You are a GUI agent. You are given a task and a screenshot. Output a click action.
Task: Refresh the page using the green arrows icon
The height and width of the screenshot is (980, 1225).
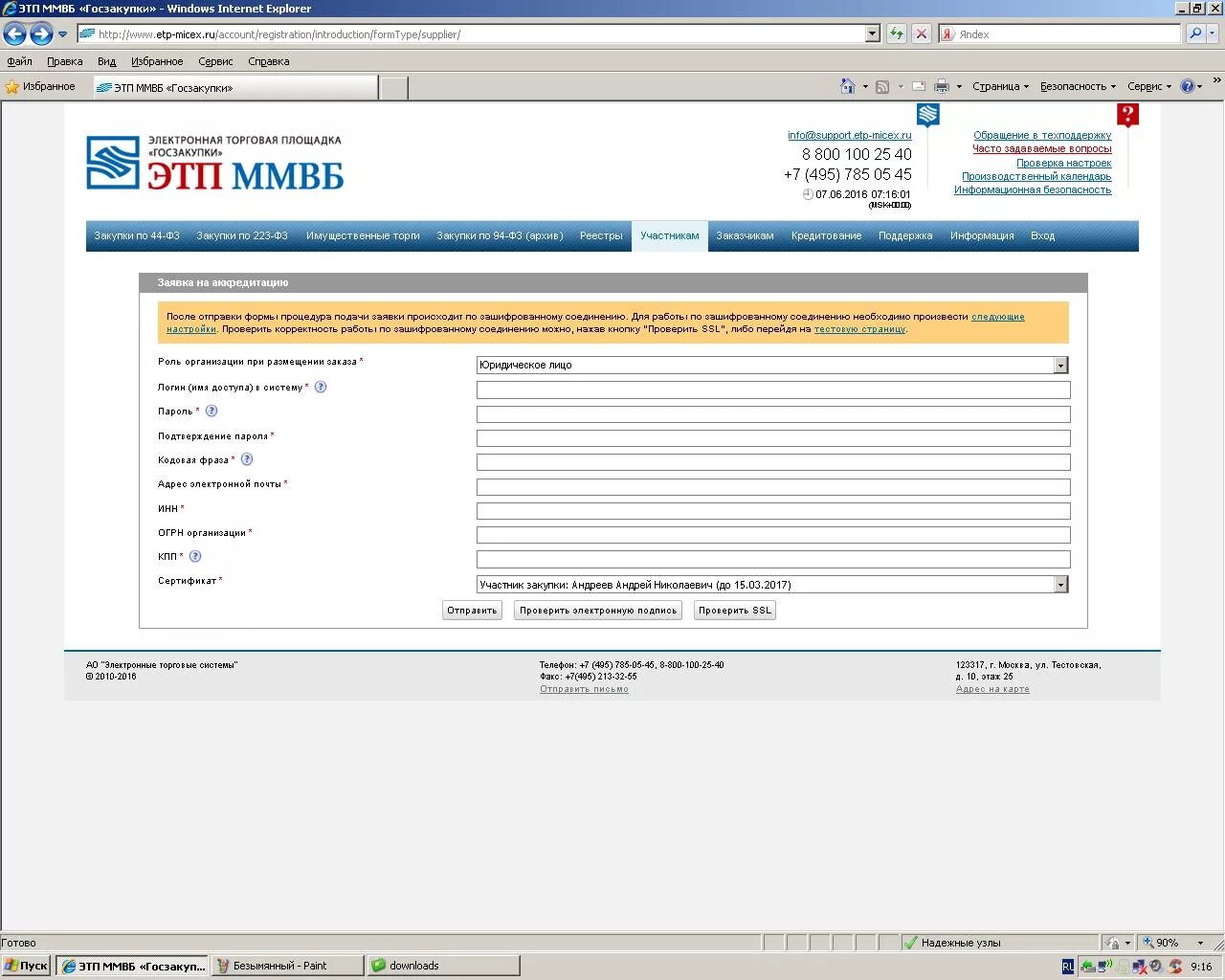point(897,33)
